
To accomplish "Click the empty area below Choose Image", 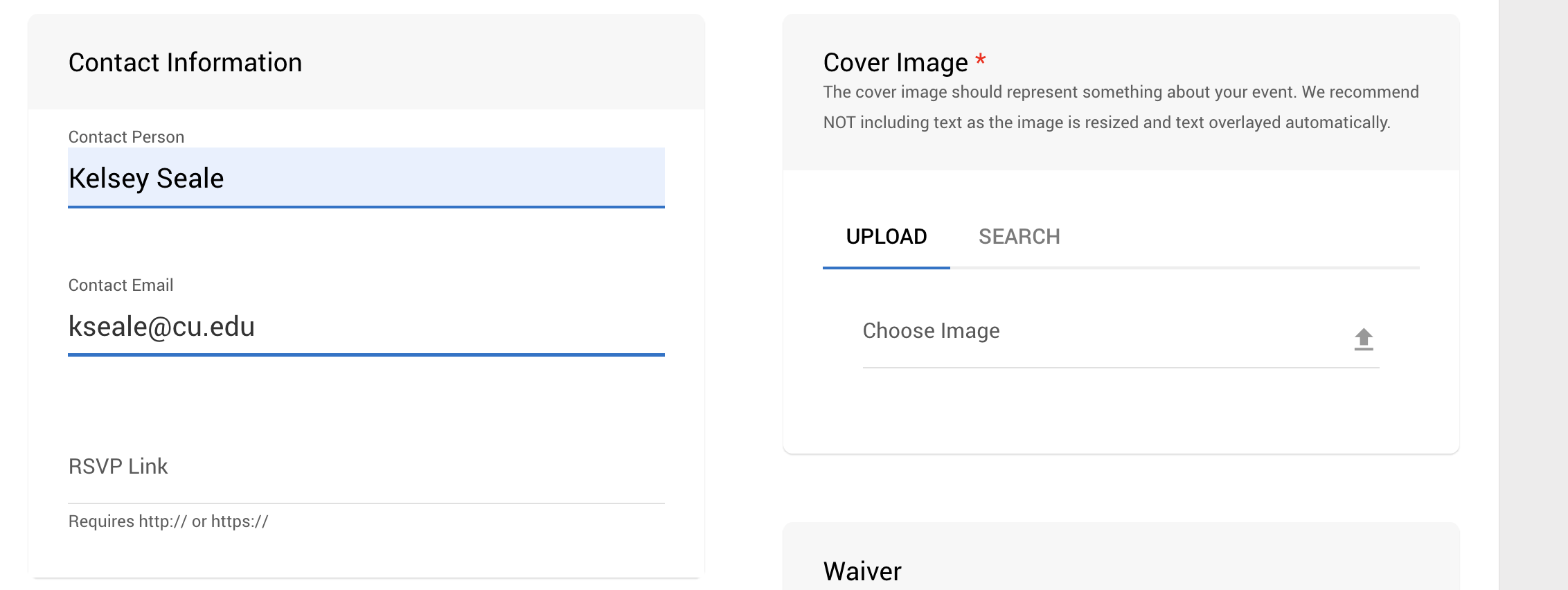I will coord(1121,410).
